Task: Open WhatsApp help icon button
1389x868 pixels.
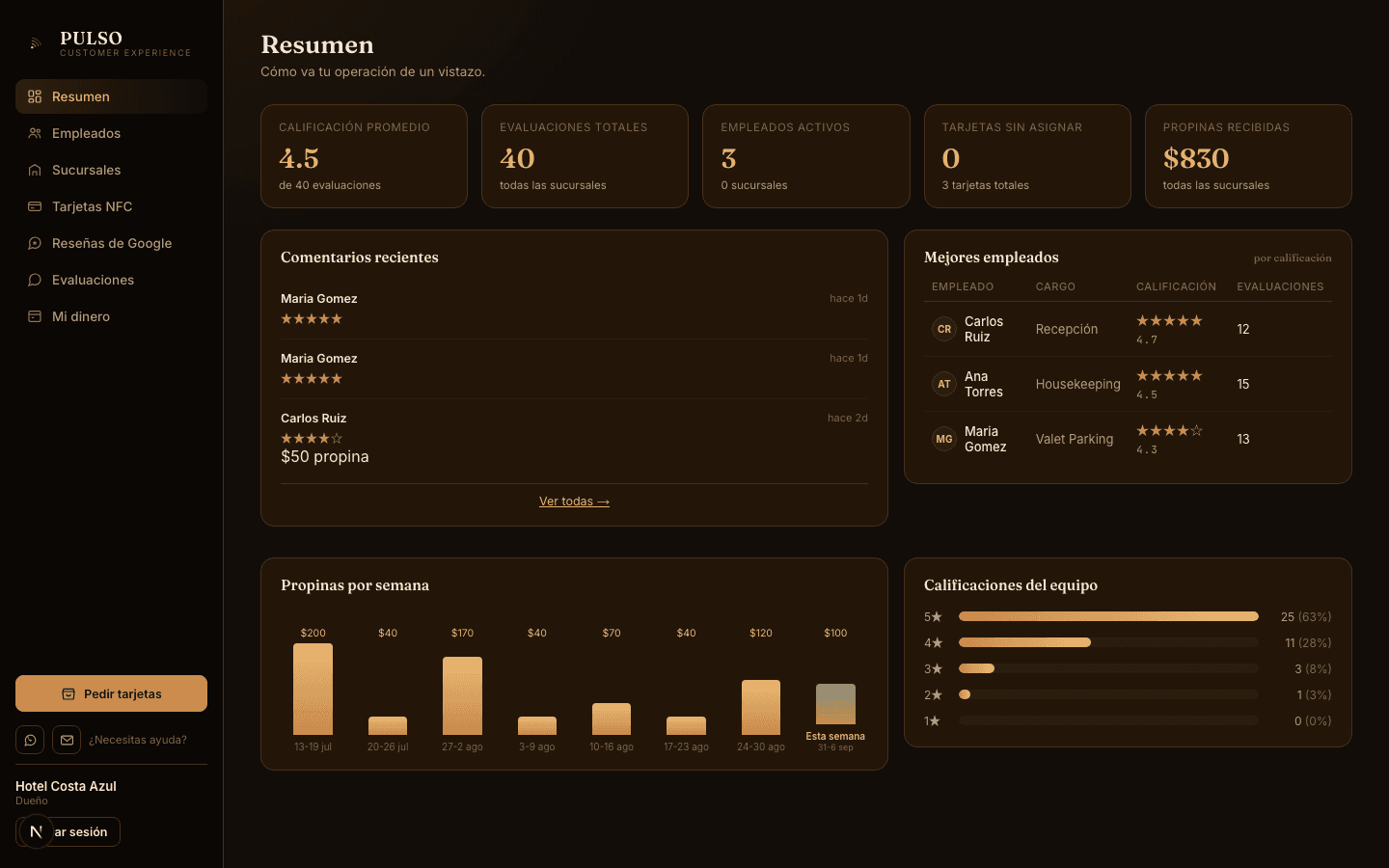Action: pos(30,740)
